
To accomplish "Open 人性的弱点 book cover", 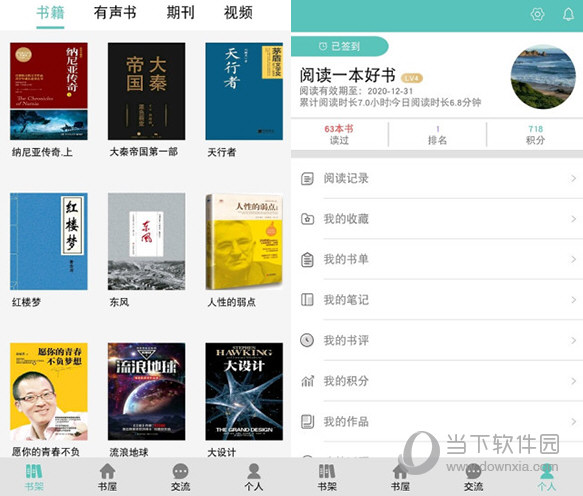I will [x=244, y=241].
